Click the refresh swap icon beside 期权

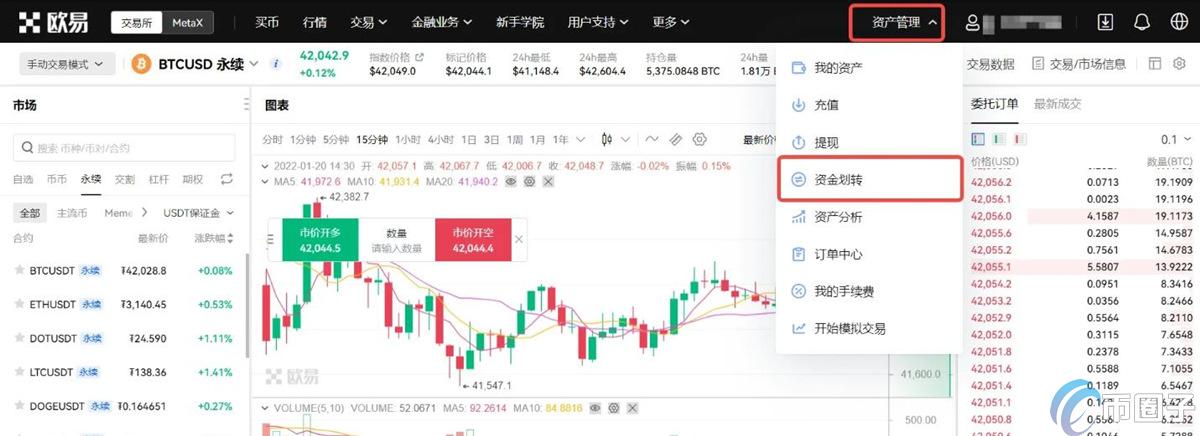(x=227, y=179)
